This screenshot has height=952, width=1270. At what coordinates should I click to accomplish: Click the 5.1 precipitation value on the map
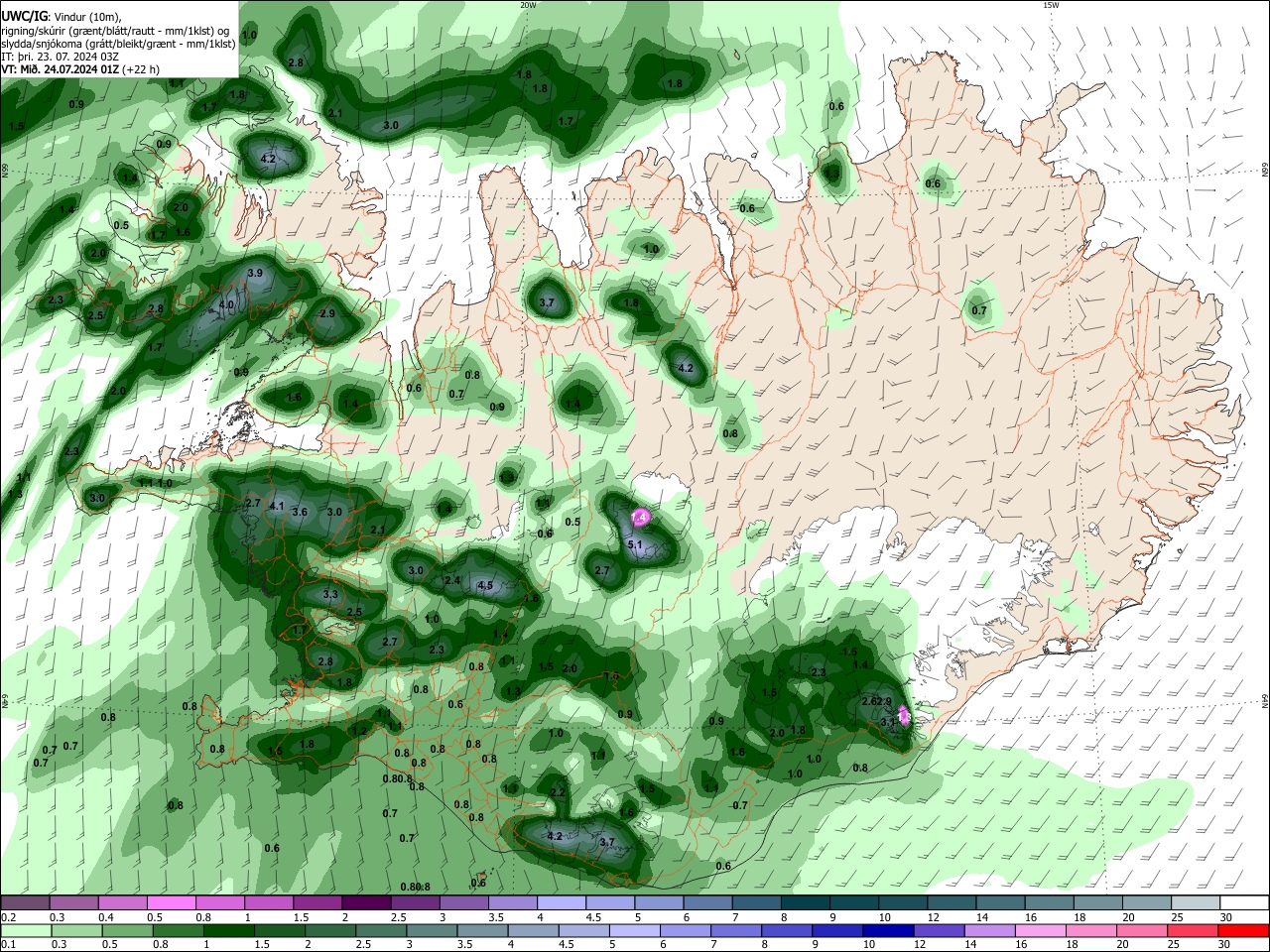(636, 545)
